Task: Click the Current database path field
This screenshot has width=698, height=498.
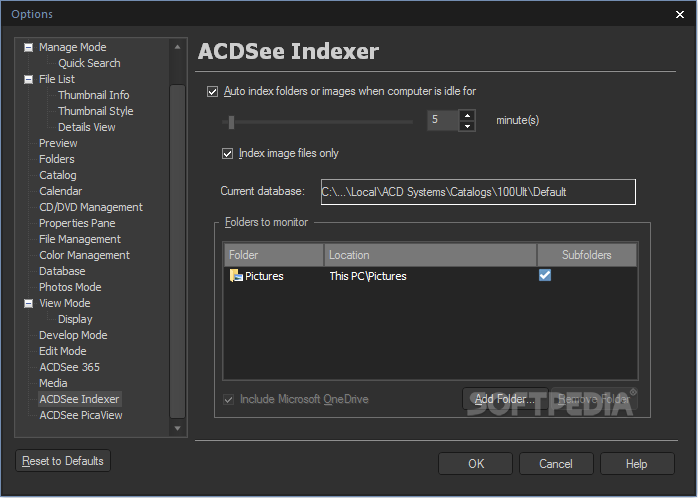Action: (x=478, y=192)
